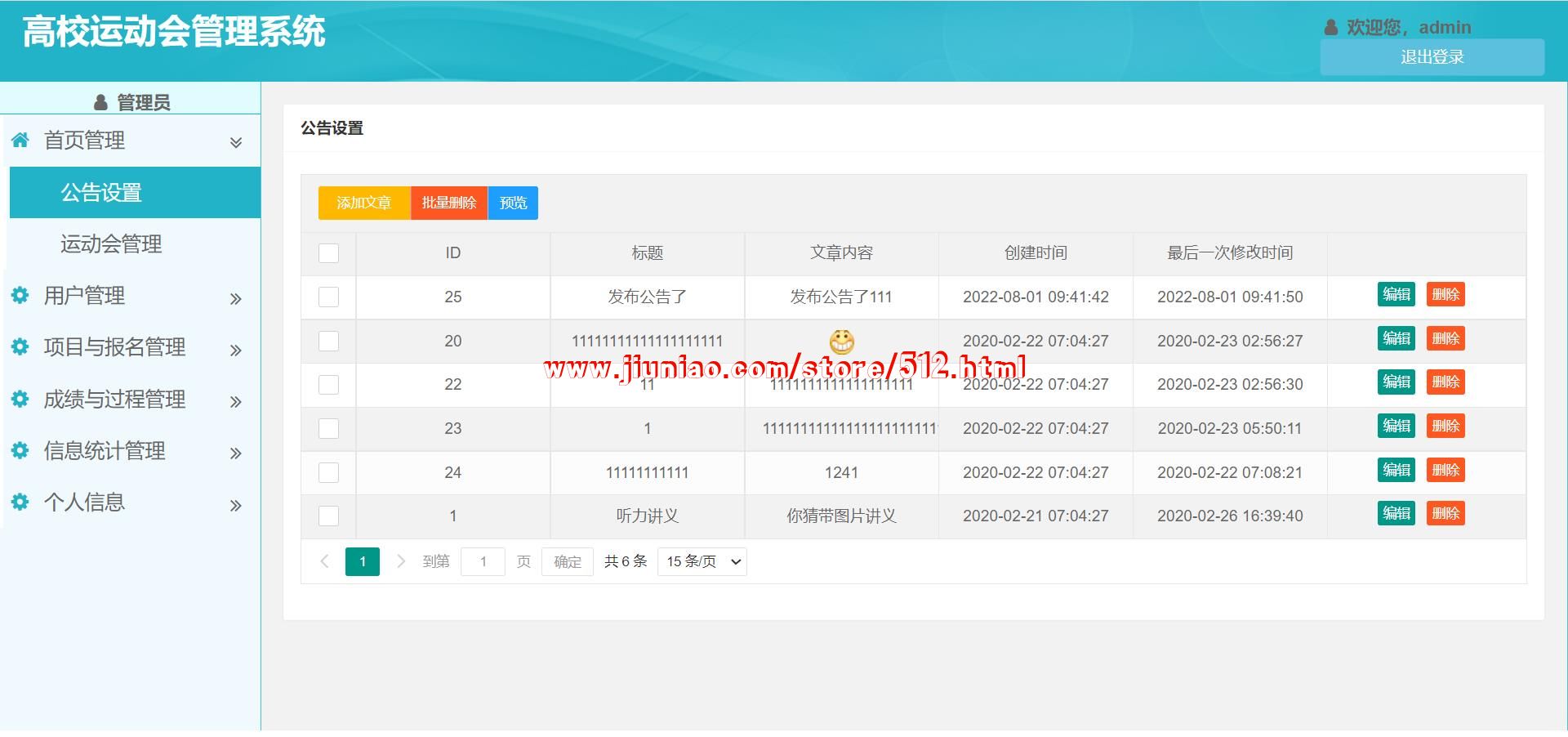This screenshot has height=737, width=1568.
Task: Click the gear icon beside 信息统计管理
Action: tap(20, 450)
